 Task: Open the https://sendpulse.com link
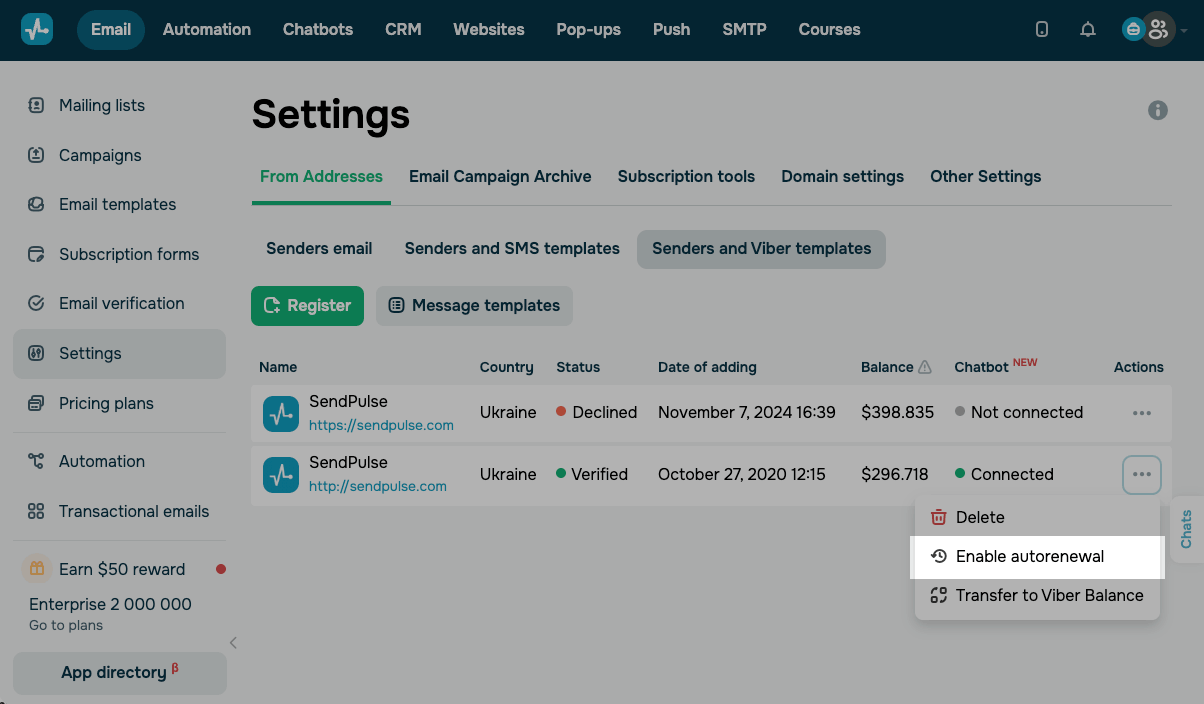(x=381, y=425)
